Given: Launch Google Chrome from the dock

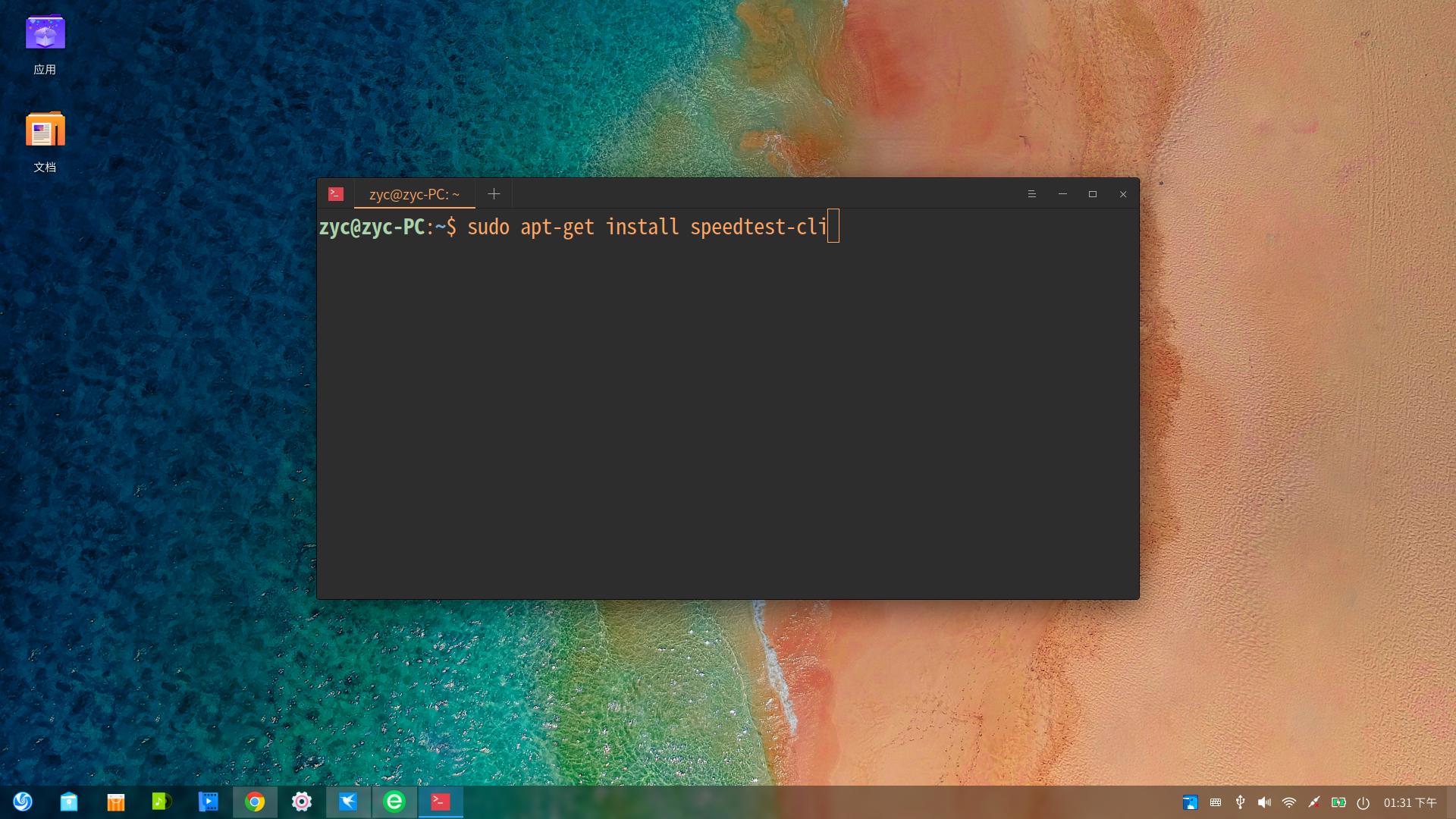Looking at the screenshot, I should point(255,802).
